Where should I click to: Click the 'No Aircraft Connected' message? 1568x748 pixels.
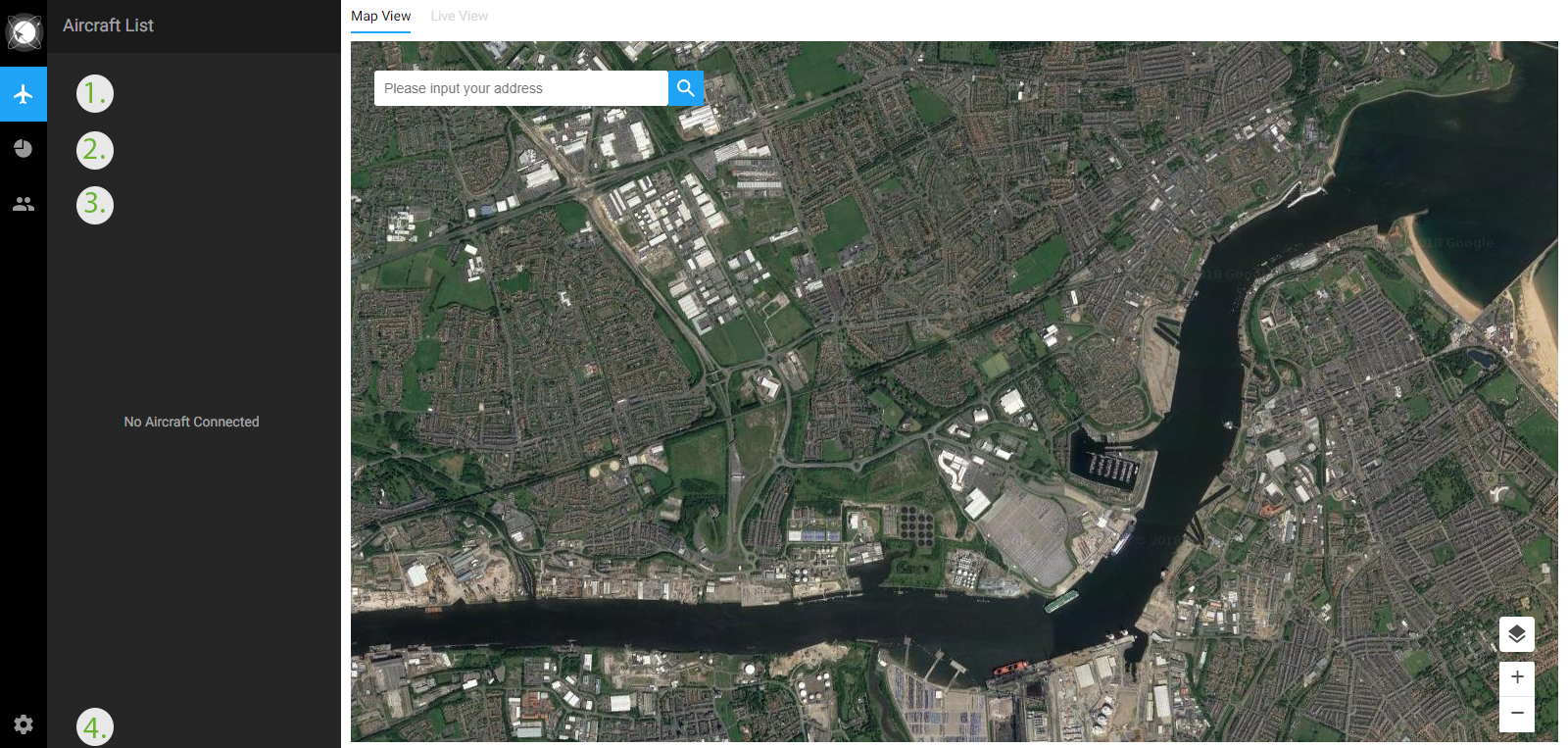point(191,422)
